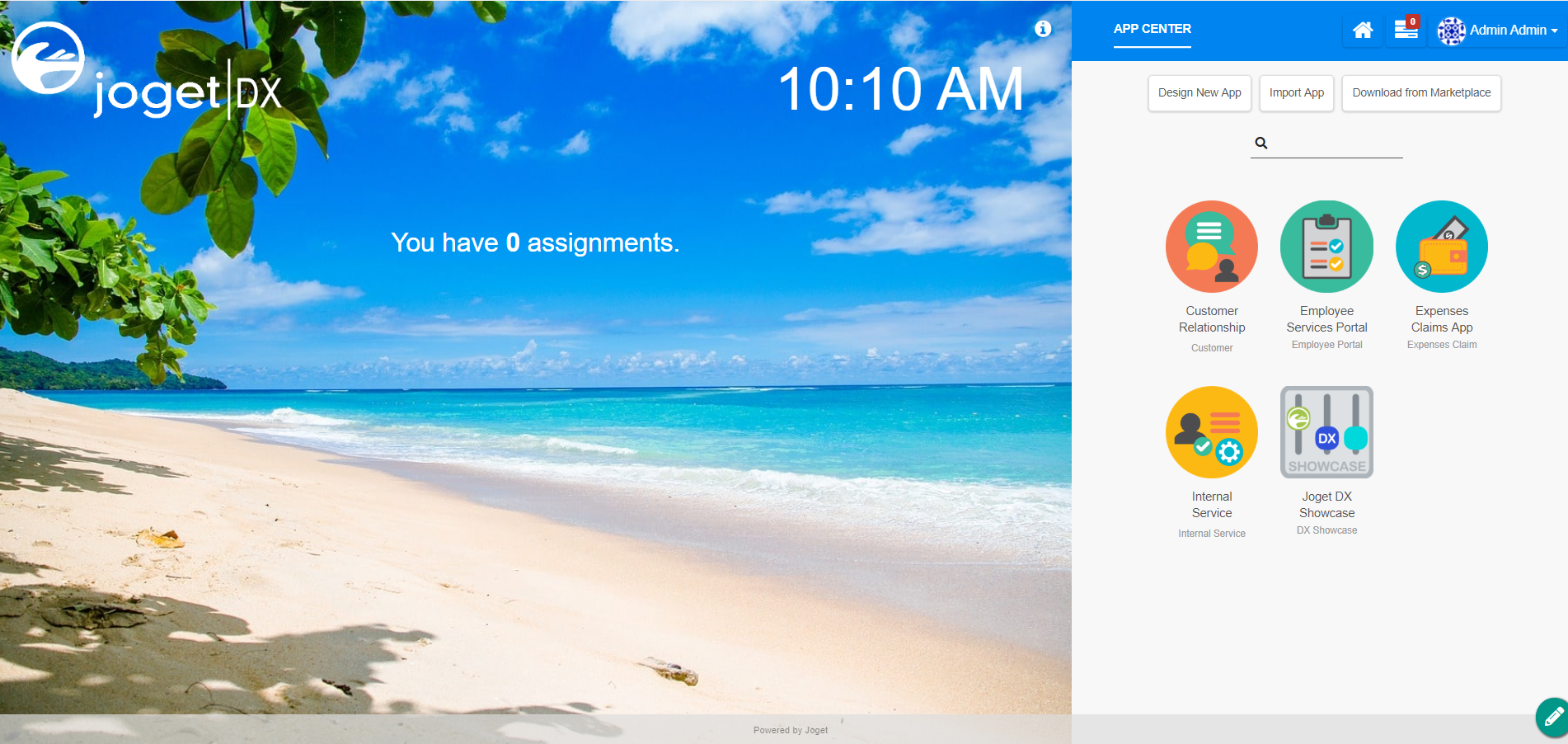
Task: Open the Internal Service app icon
Action: coord(1211,432)
